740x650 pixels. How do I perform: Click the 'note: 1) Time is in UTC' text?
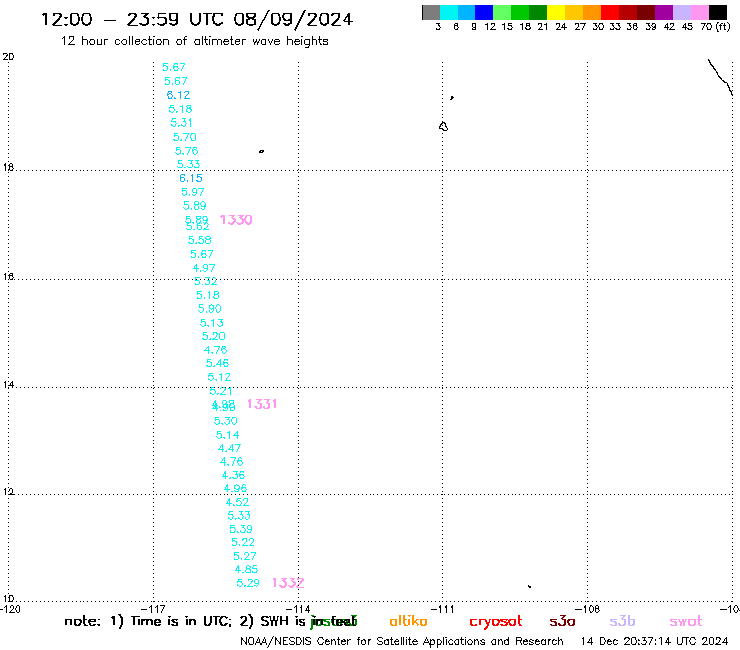(148, 621)
